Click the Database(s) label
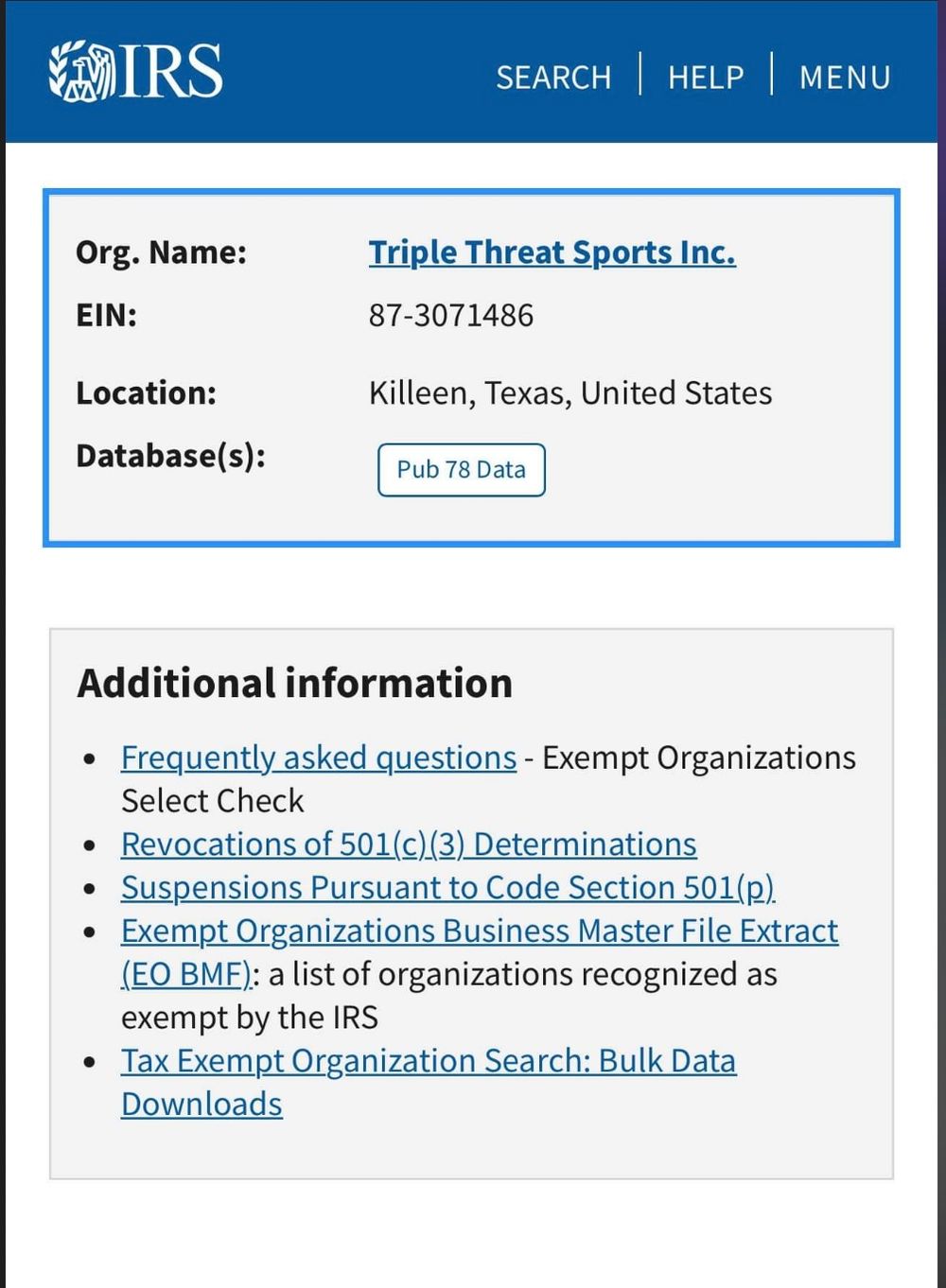Viewport: 946px width, 1288px height. pyautogui.click(x=170, y=456)
